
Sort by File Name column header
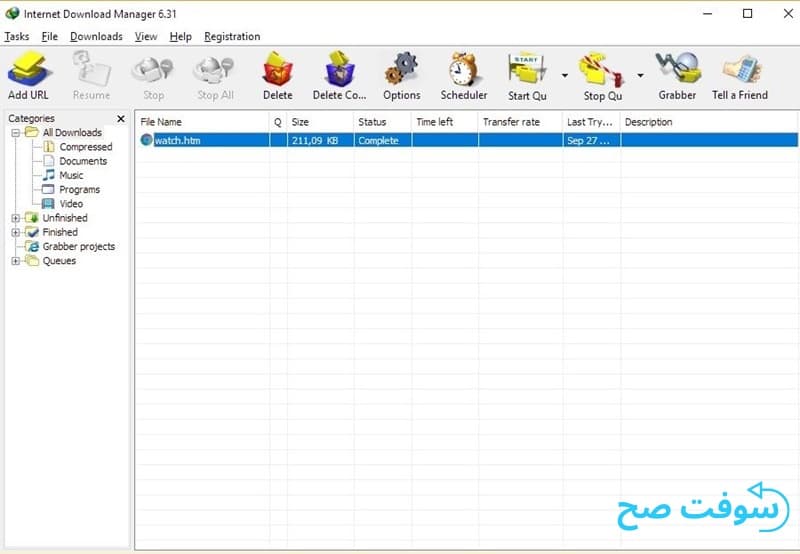pos(203,122)
